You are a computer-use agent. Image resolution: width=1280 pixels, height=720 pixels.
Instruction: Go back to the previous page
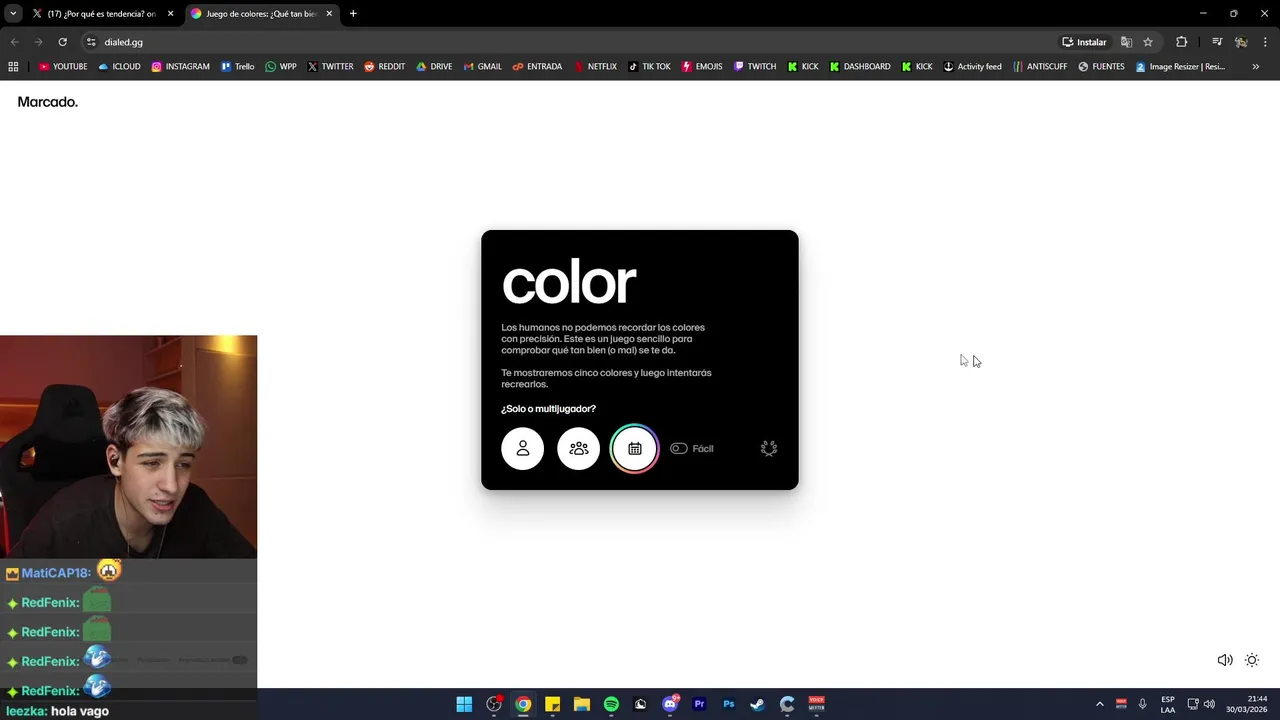point(14,42)
